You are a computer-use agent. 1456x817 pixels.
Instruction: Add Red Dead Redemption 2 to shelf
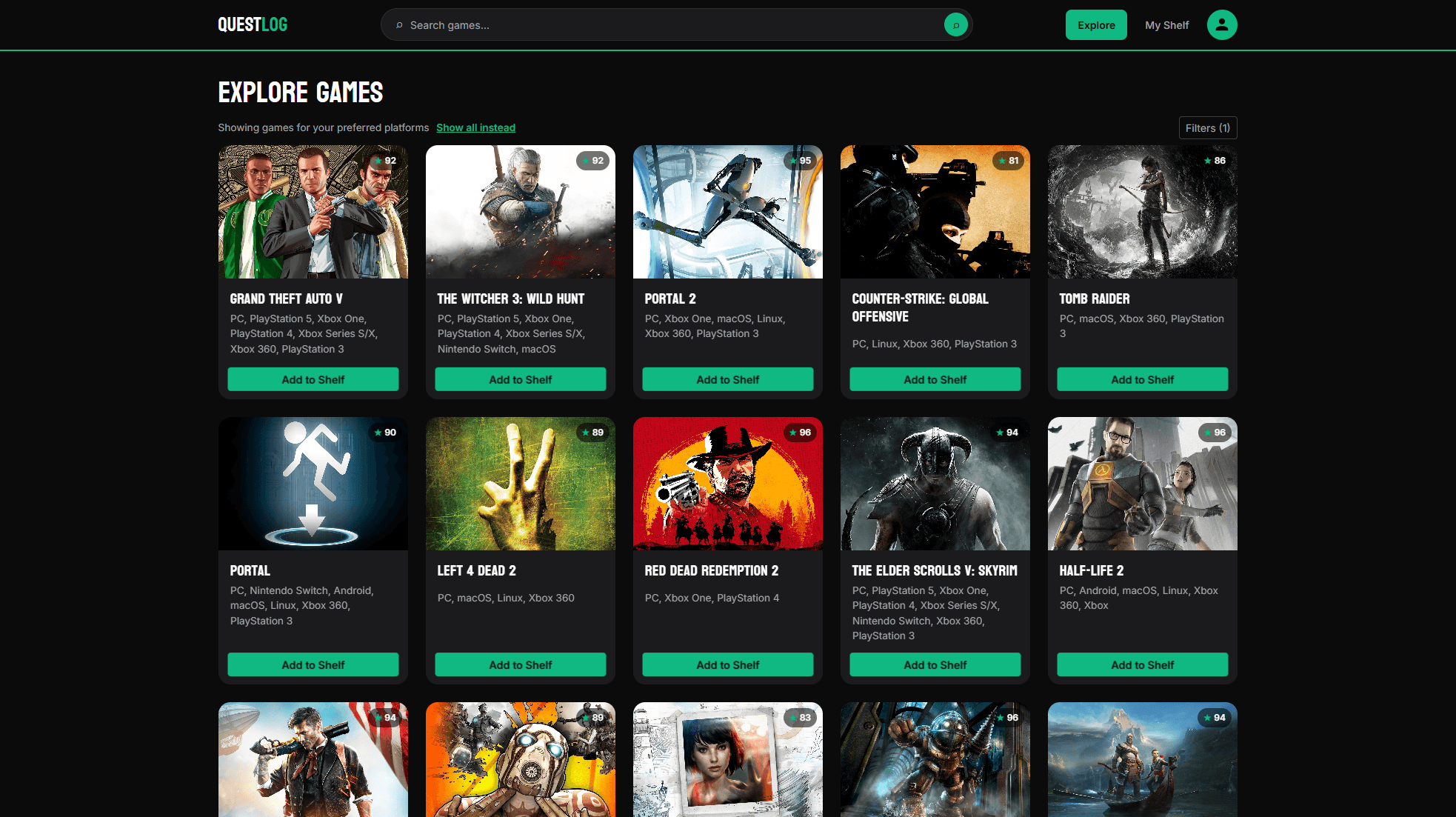pyautogui.click(x=728, y=664)
